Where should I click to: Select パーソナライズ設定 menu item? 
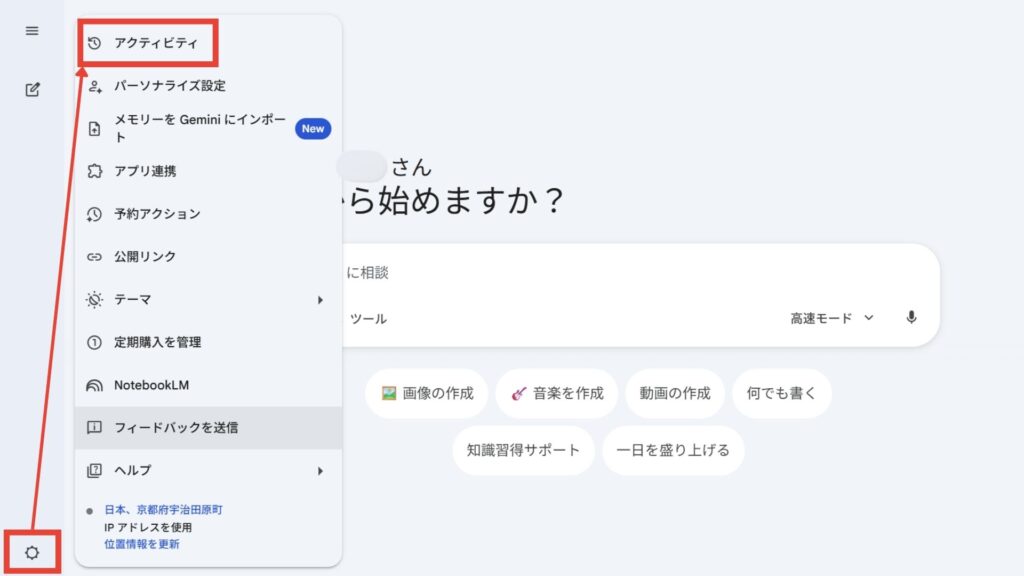169,86
